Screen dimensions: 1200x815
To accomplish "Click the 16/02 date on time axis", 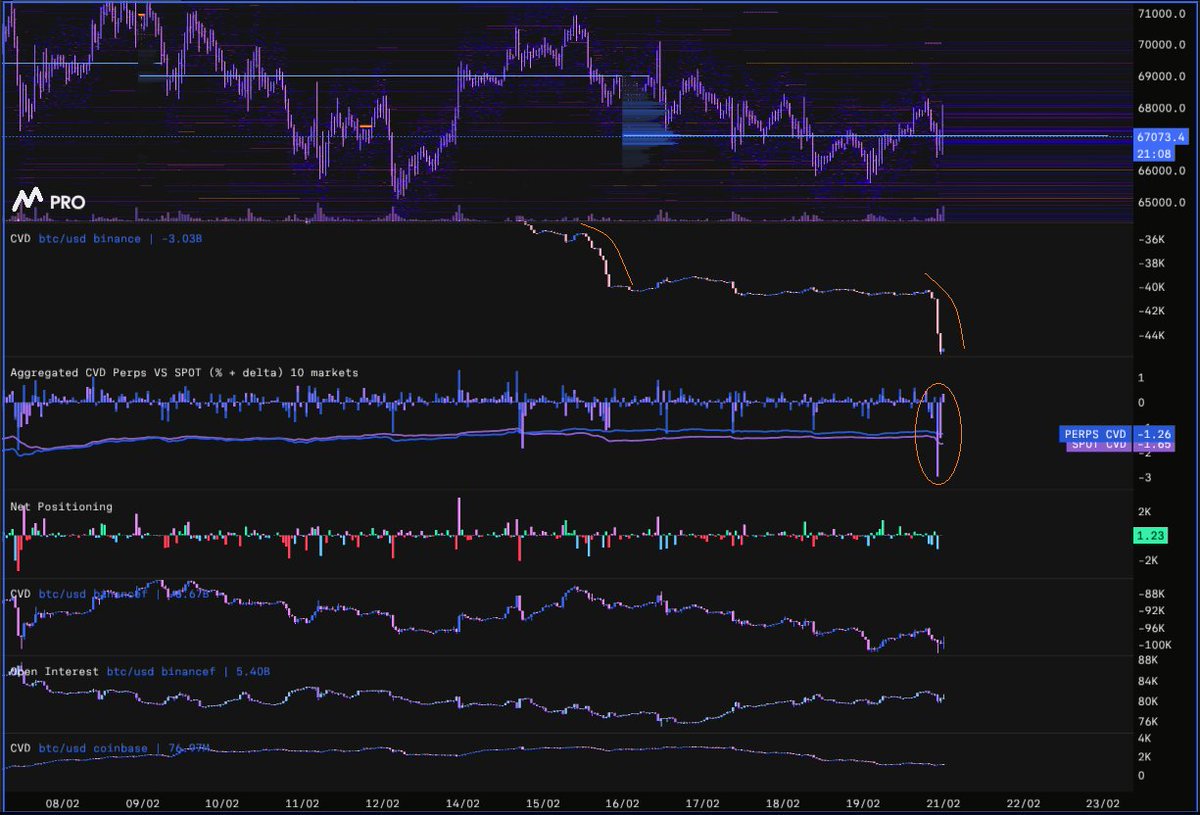I will (622, 804).
